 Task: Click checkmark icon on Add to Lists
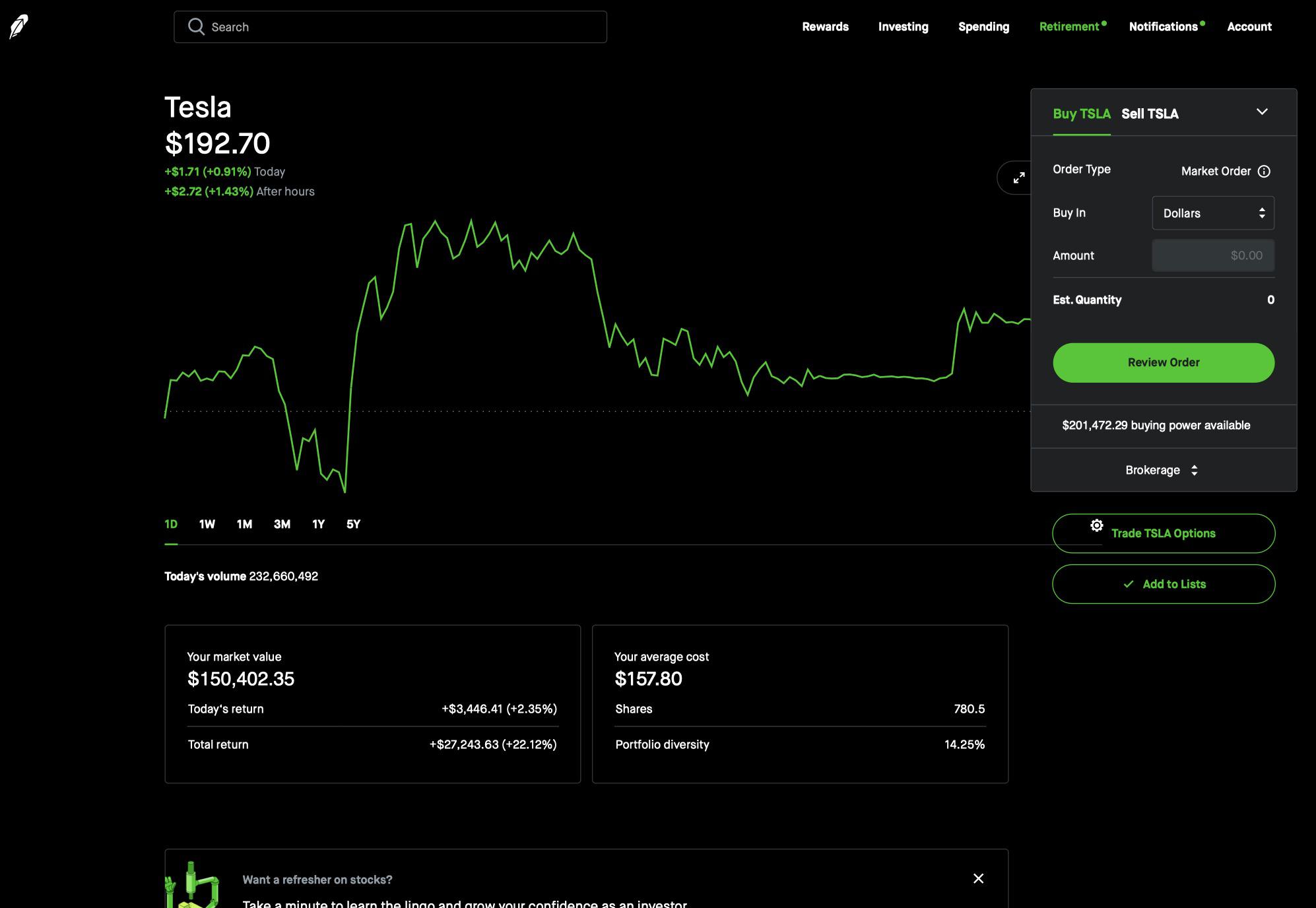coord(1129,584)
